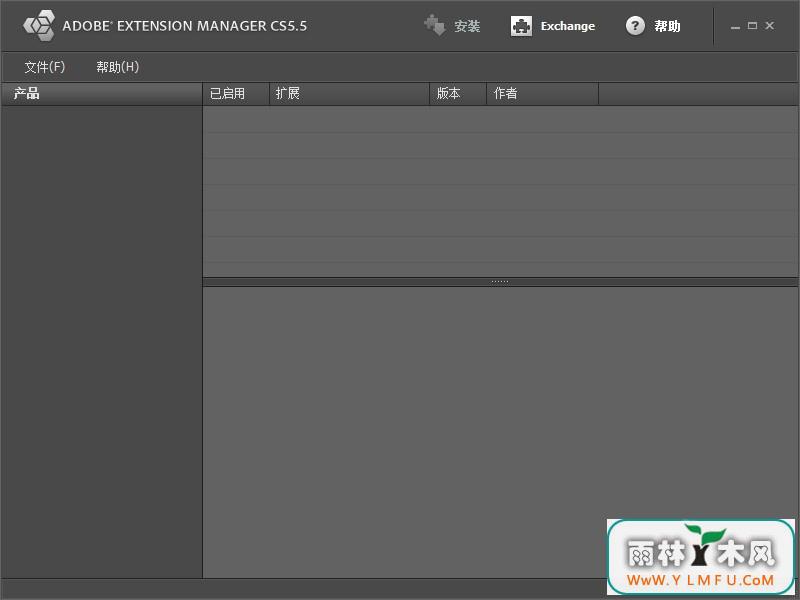
Task: Sort by the 已启用 enabled column
Action: (x=236, y=93)
